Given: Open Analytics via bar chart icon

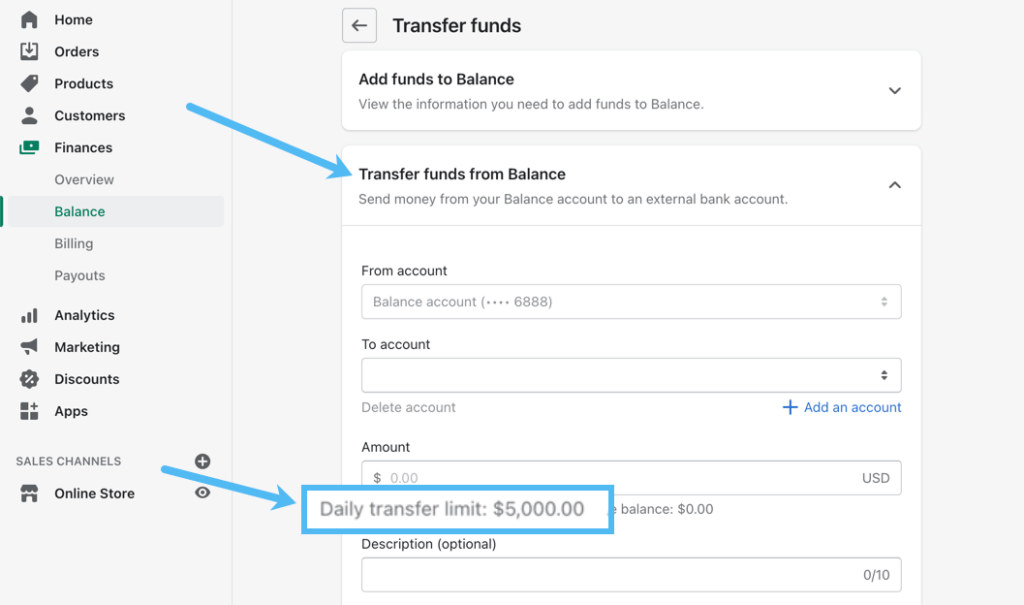Looking at the screenshot, I should coord(29,315).
